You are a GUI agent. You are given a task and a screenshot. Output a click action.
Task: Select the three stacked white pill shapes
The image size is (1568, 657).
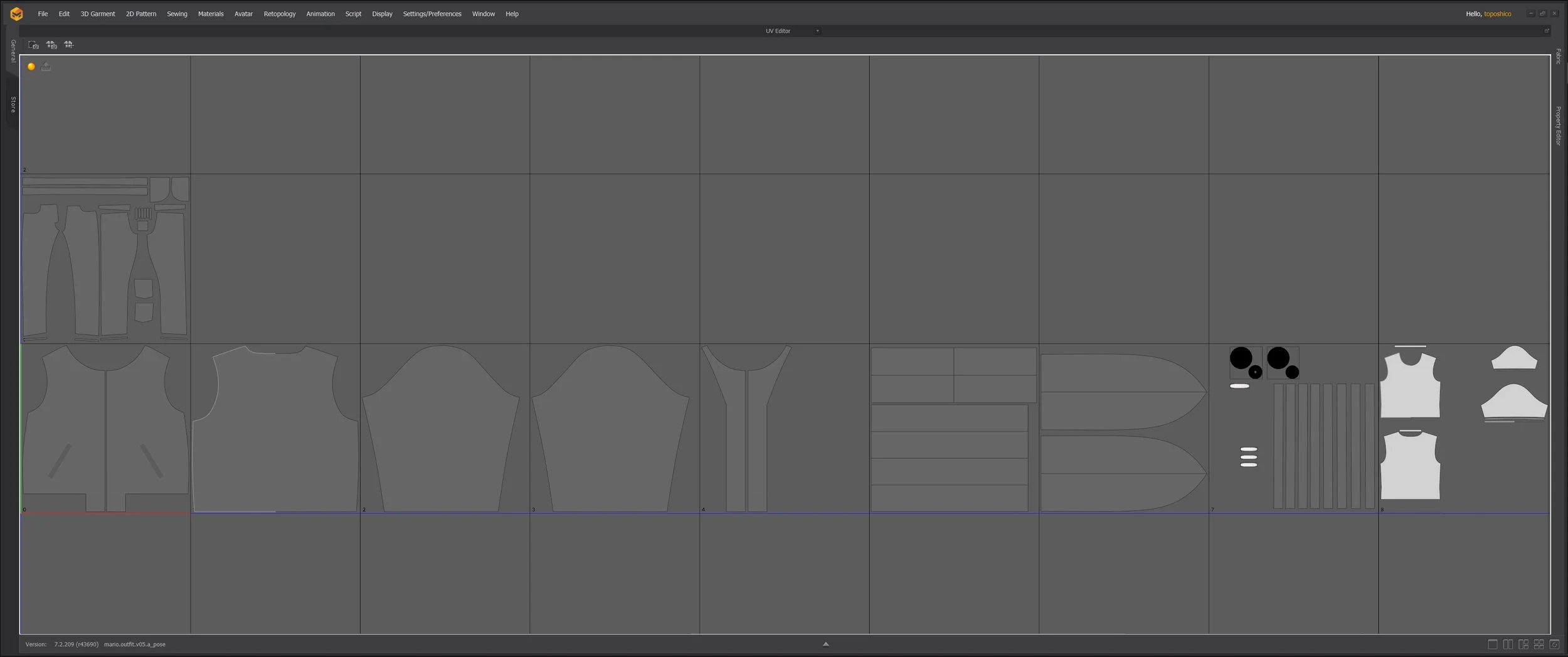tap(1249, 457)
